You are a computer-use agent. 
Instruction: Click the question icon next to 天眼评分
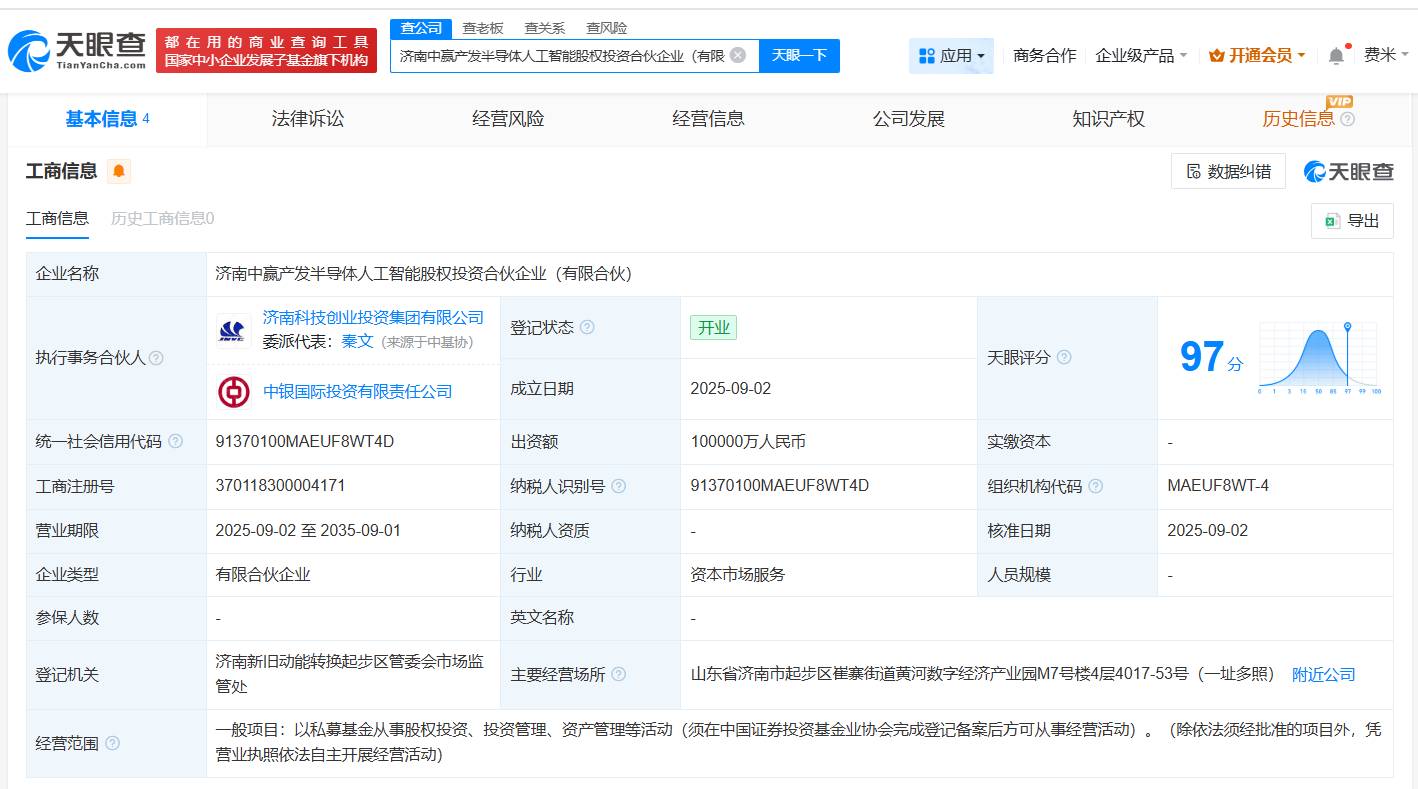pyautogui.click(x=1064, y=357)
